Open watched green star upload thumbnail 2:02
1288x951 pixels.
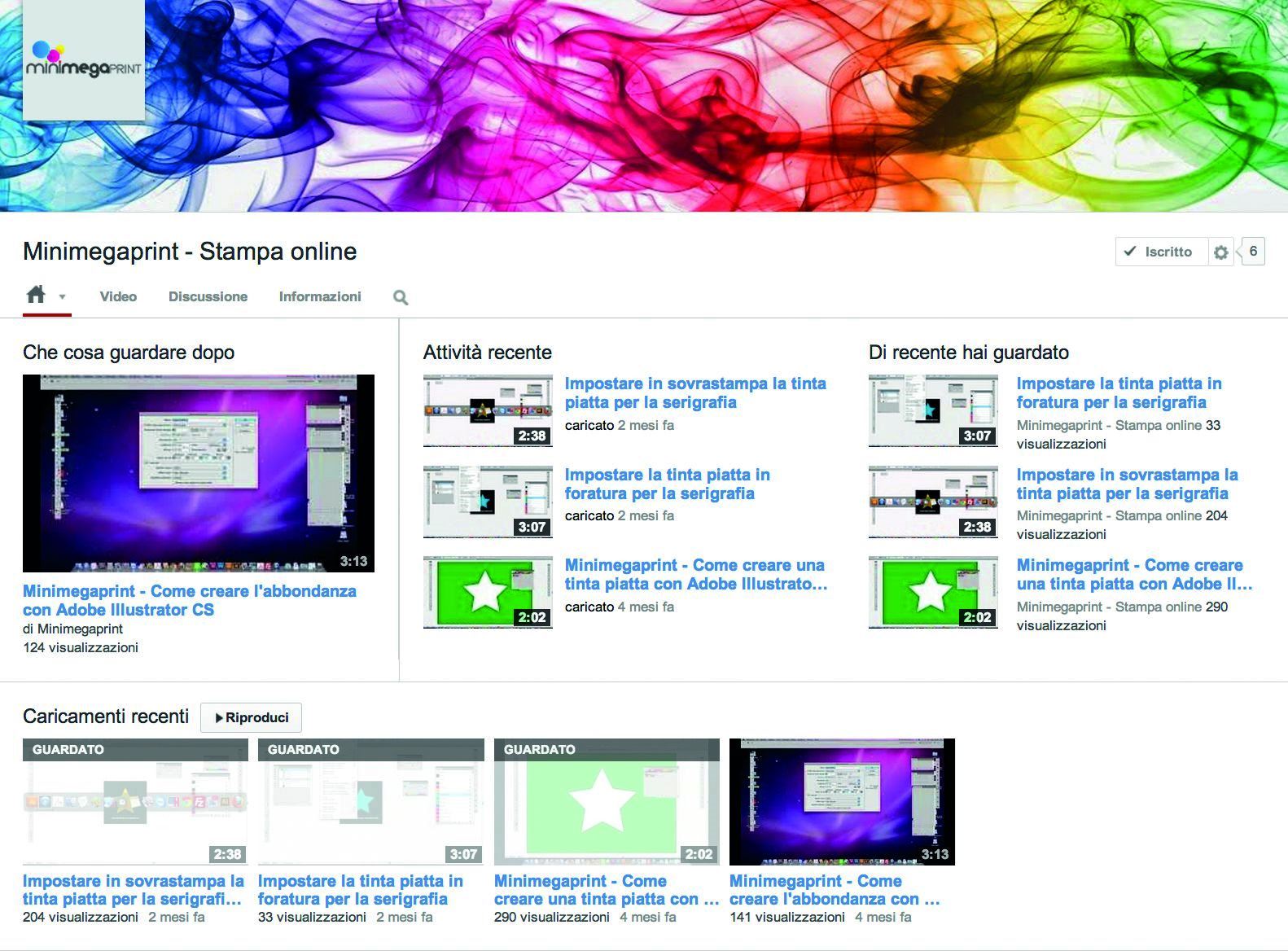tap(607, 801)
